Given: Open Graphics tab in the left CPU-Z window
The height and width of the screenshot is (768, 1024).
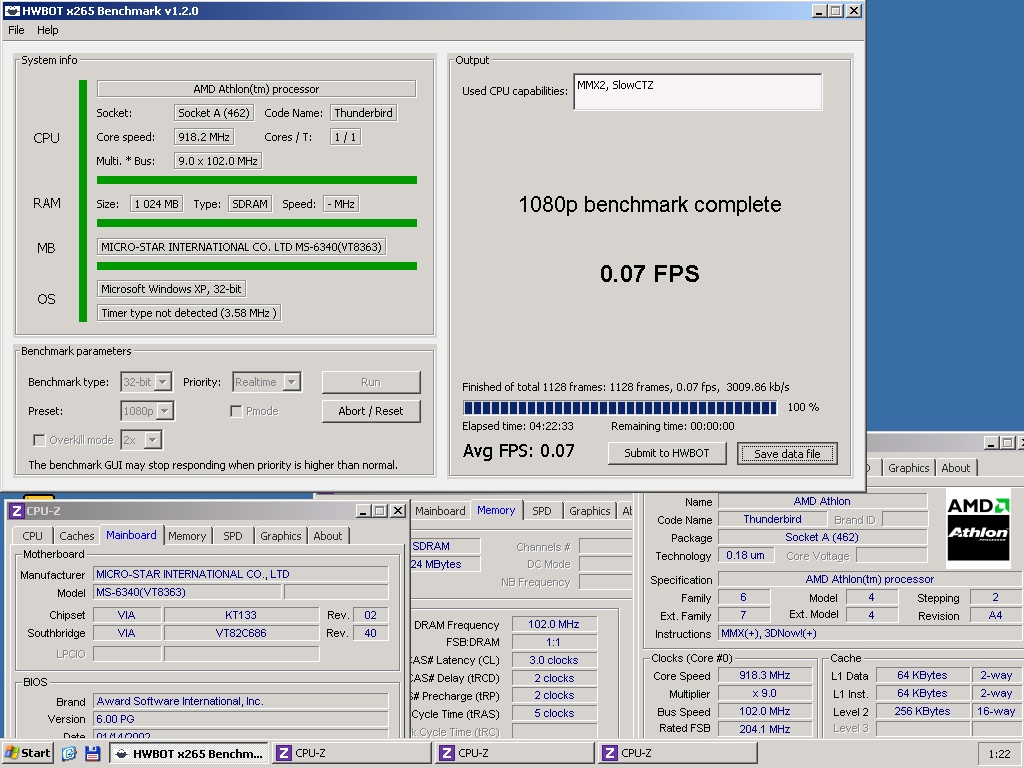Looking at the screenshot, I should click(x=281, y=536).
